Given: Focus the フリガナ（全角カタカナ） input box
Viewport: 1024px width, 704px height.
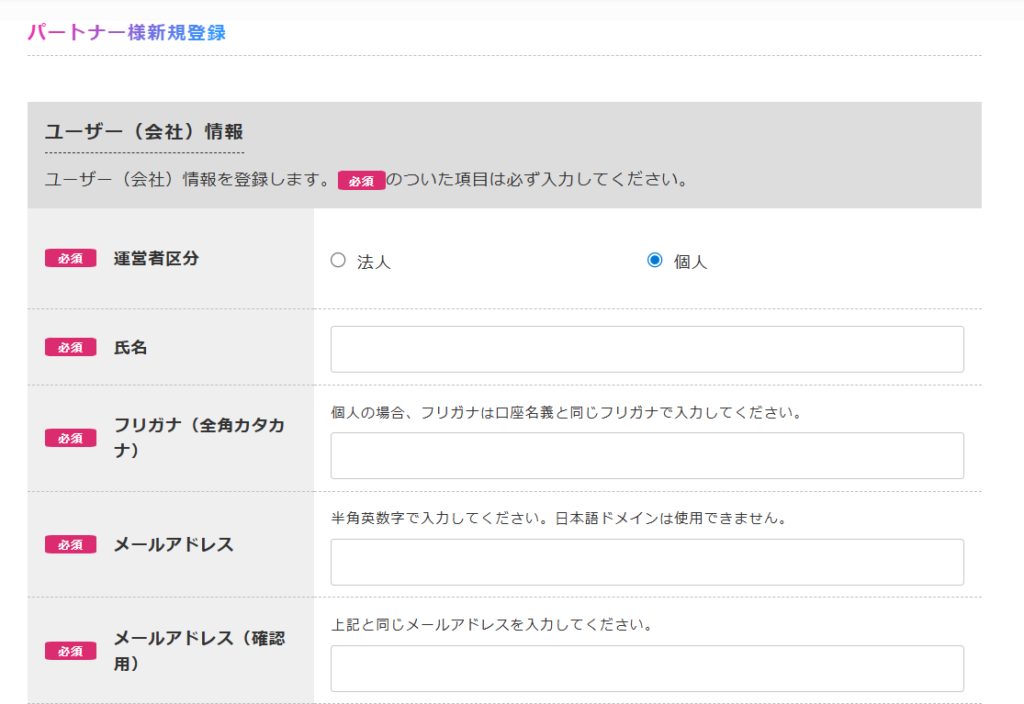Looking at the screenshot, I should tap(647, 456).
